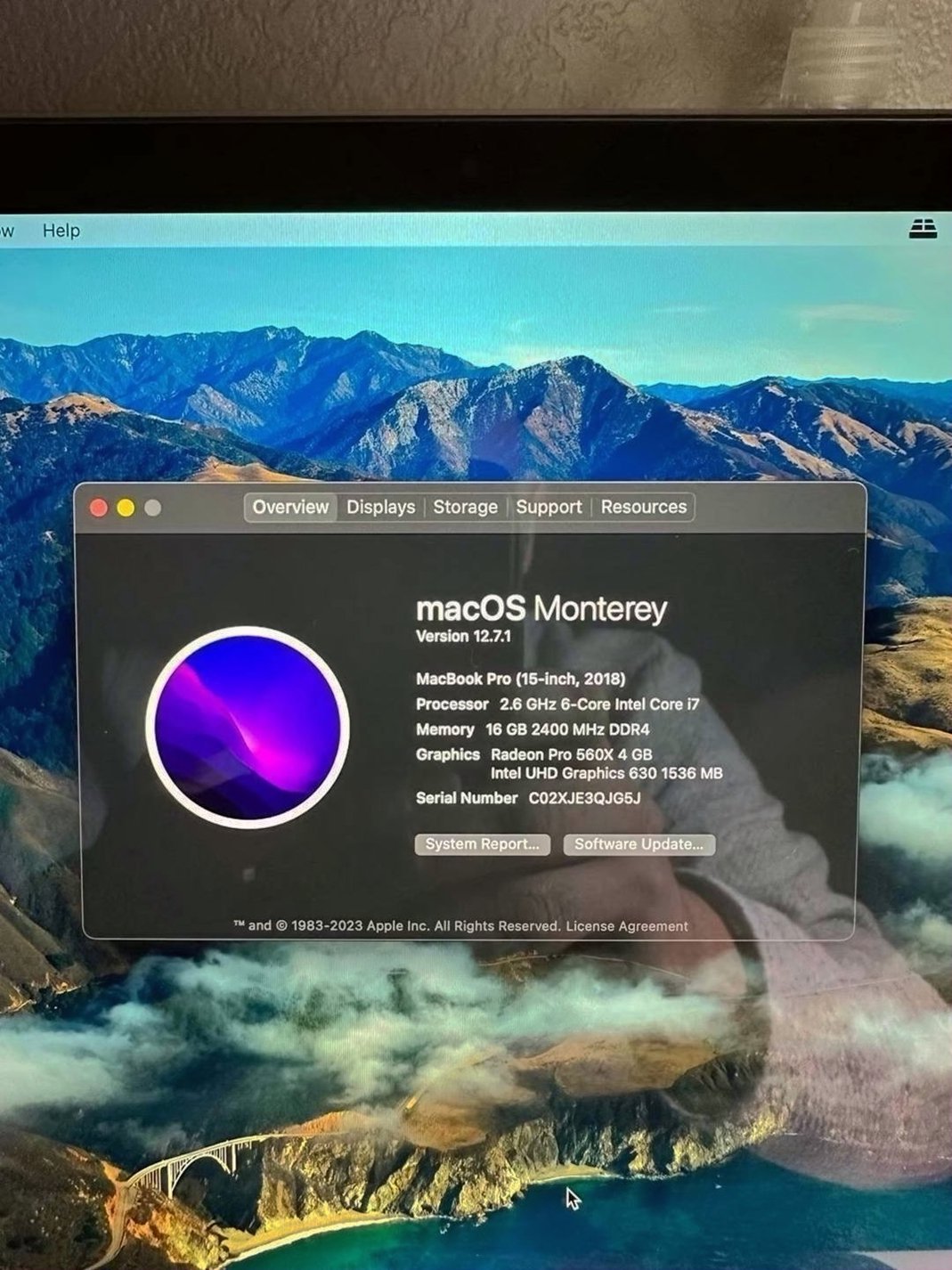Open the Help menu in menu bar
952x1270 pixels.
(x=61, y=231)
